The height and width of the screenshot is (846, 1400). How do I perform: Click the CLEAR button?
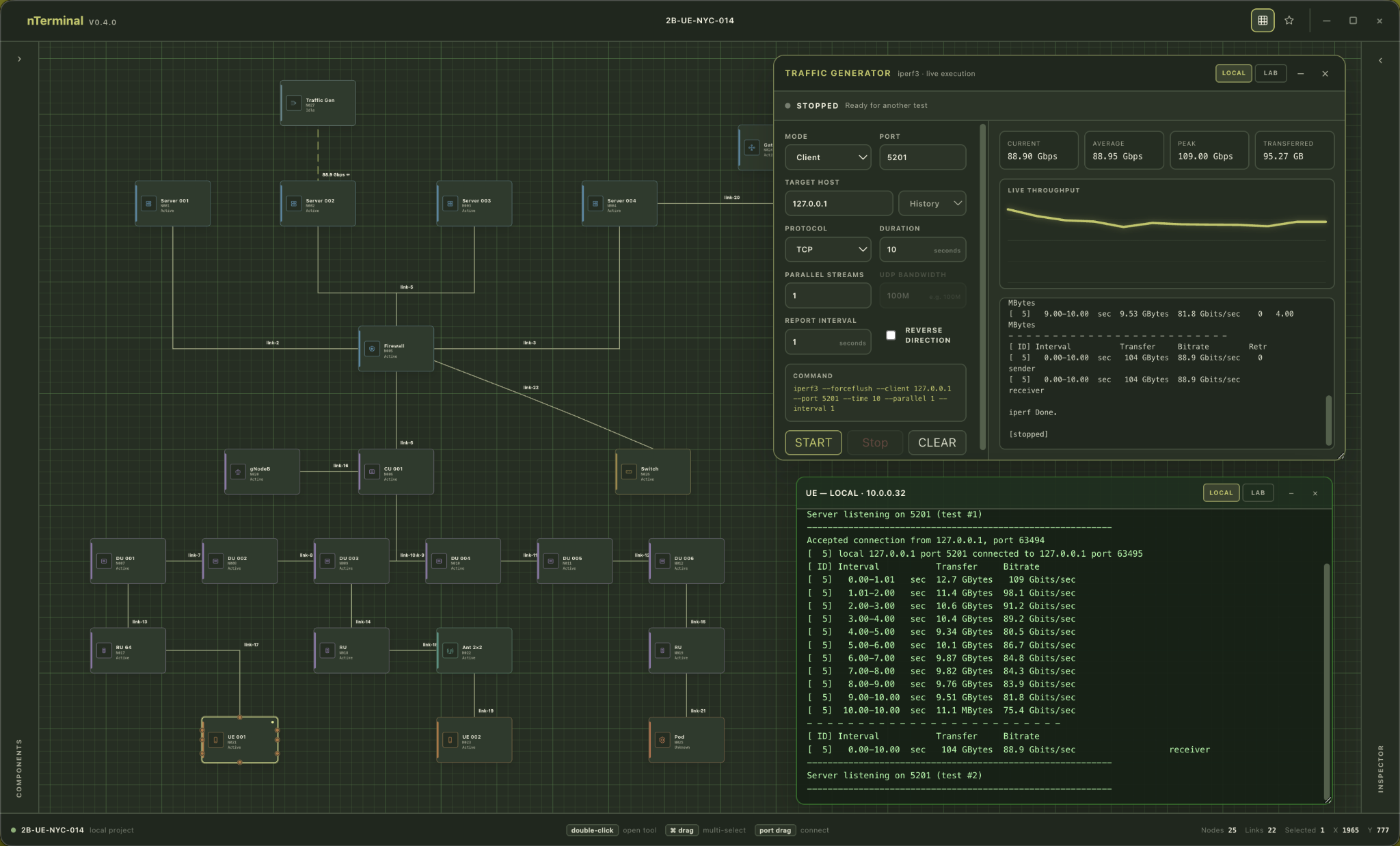pos(937,442)
